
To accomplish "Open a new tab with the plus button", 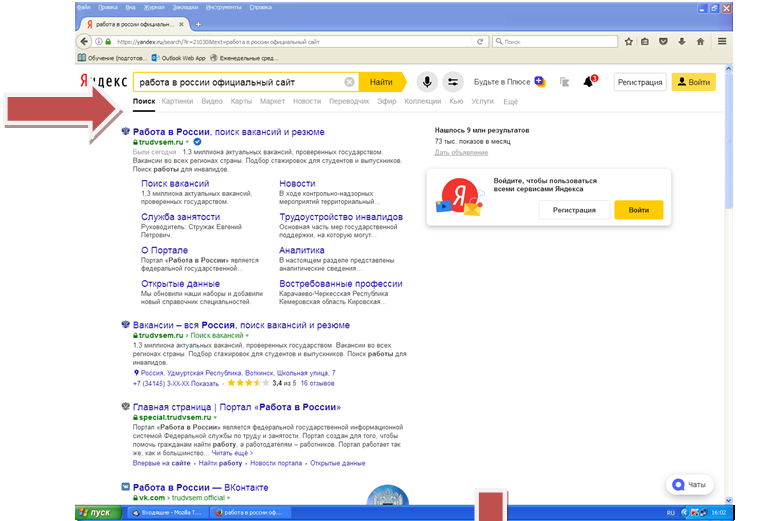I will pos(198,24).
